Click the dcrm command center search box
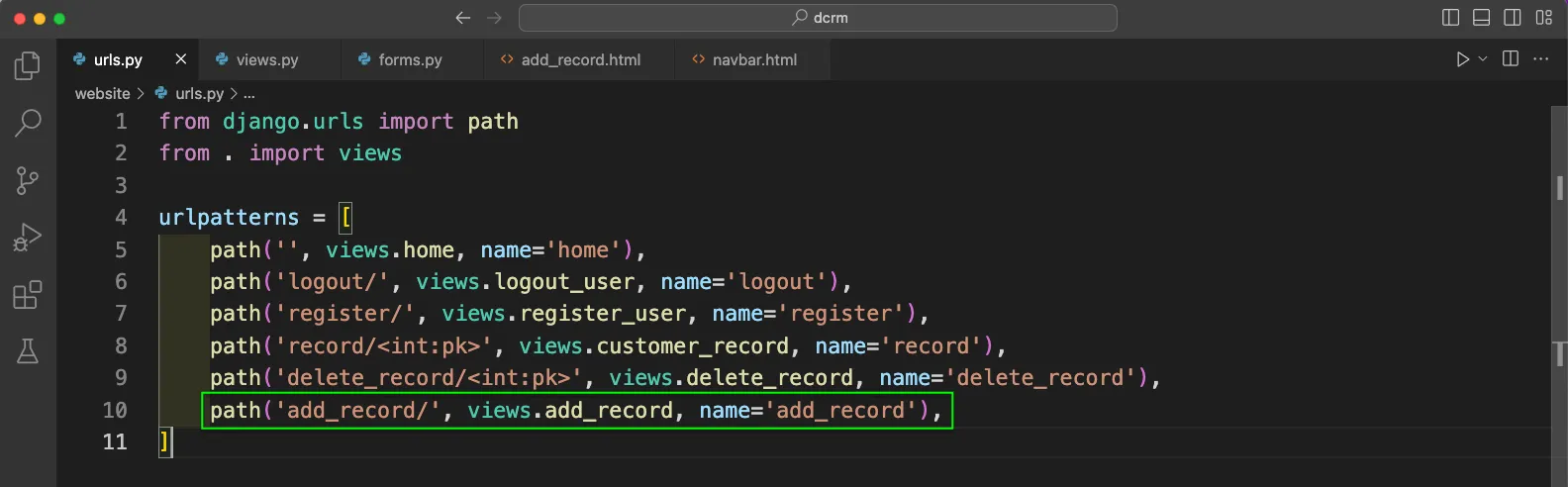Screen dimensions: 1568x487 click(x=818, y=18)
